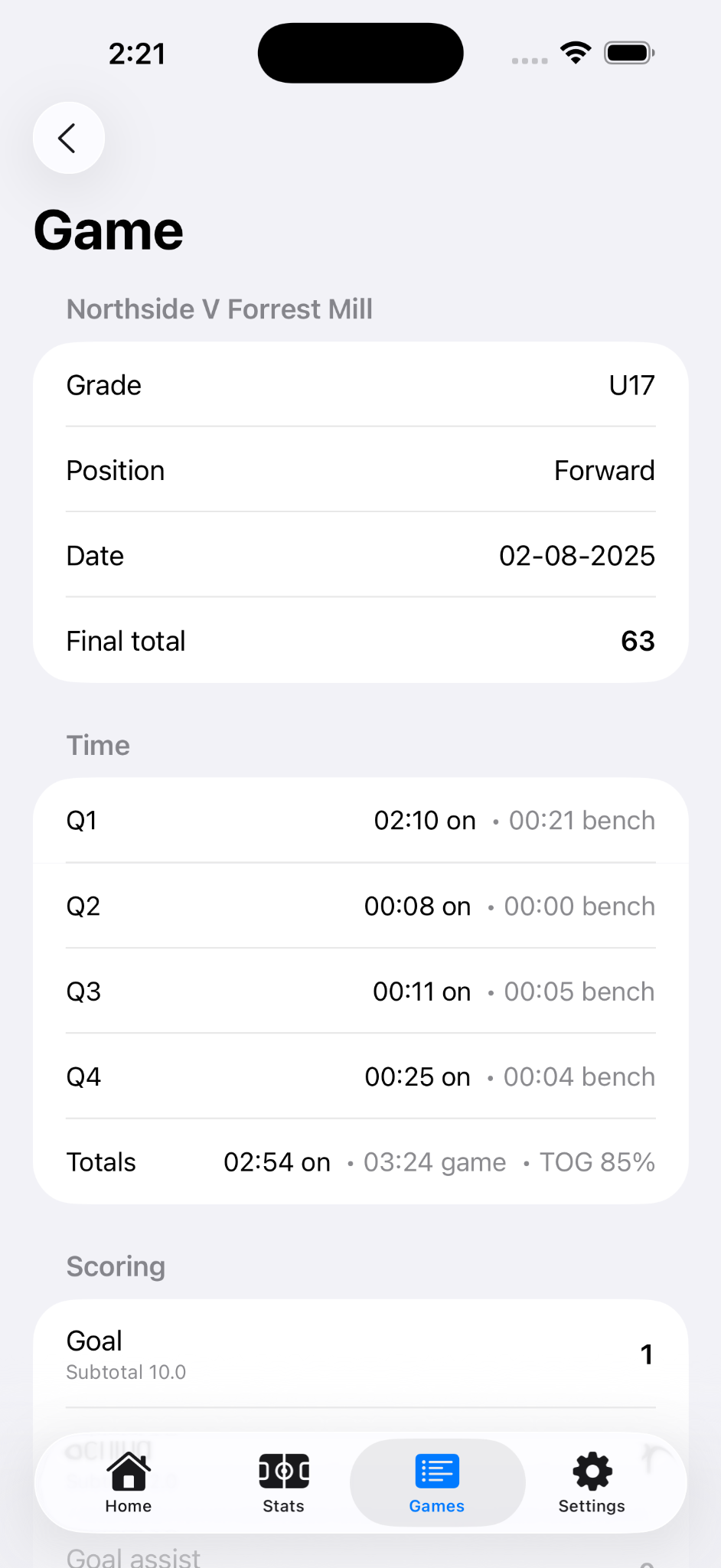Tap the Settings tab label

tap(592, 1506)
